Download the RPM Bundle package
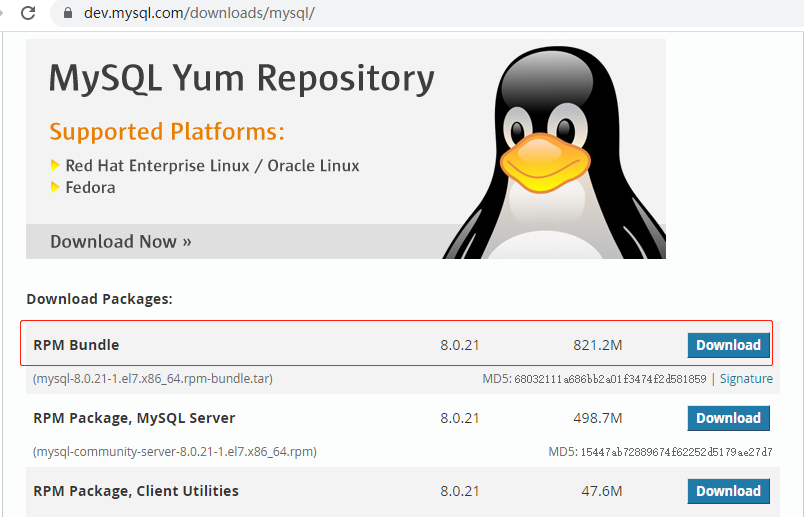This screenshot has height=517, width=804. (x=728, y=345)
